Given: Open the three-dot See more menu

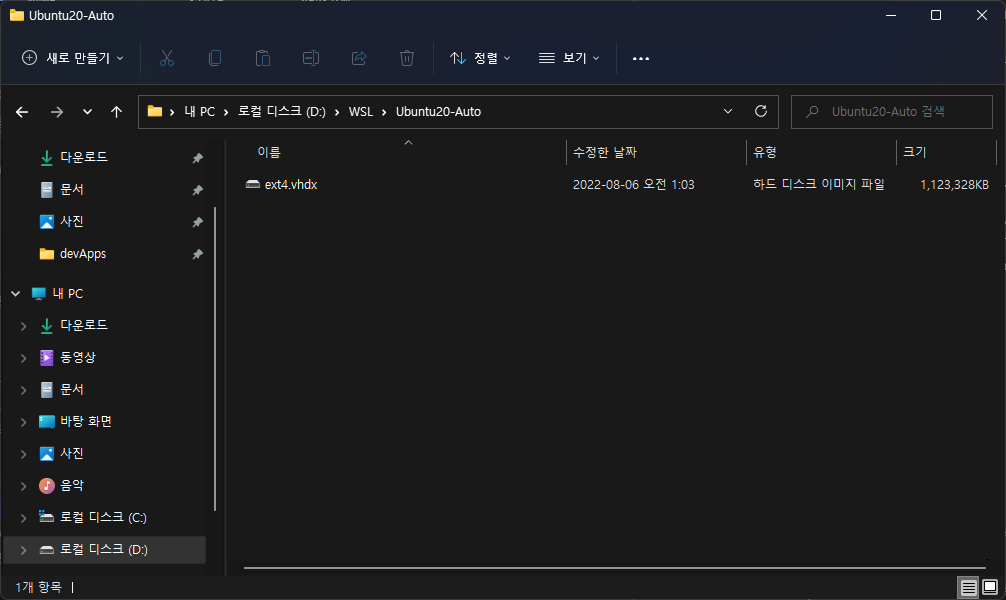Looking at the screenshot, I should [640, 58].
